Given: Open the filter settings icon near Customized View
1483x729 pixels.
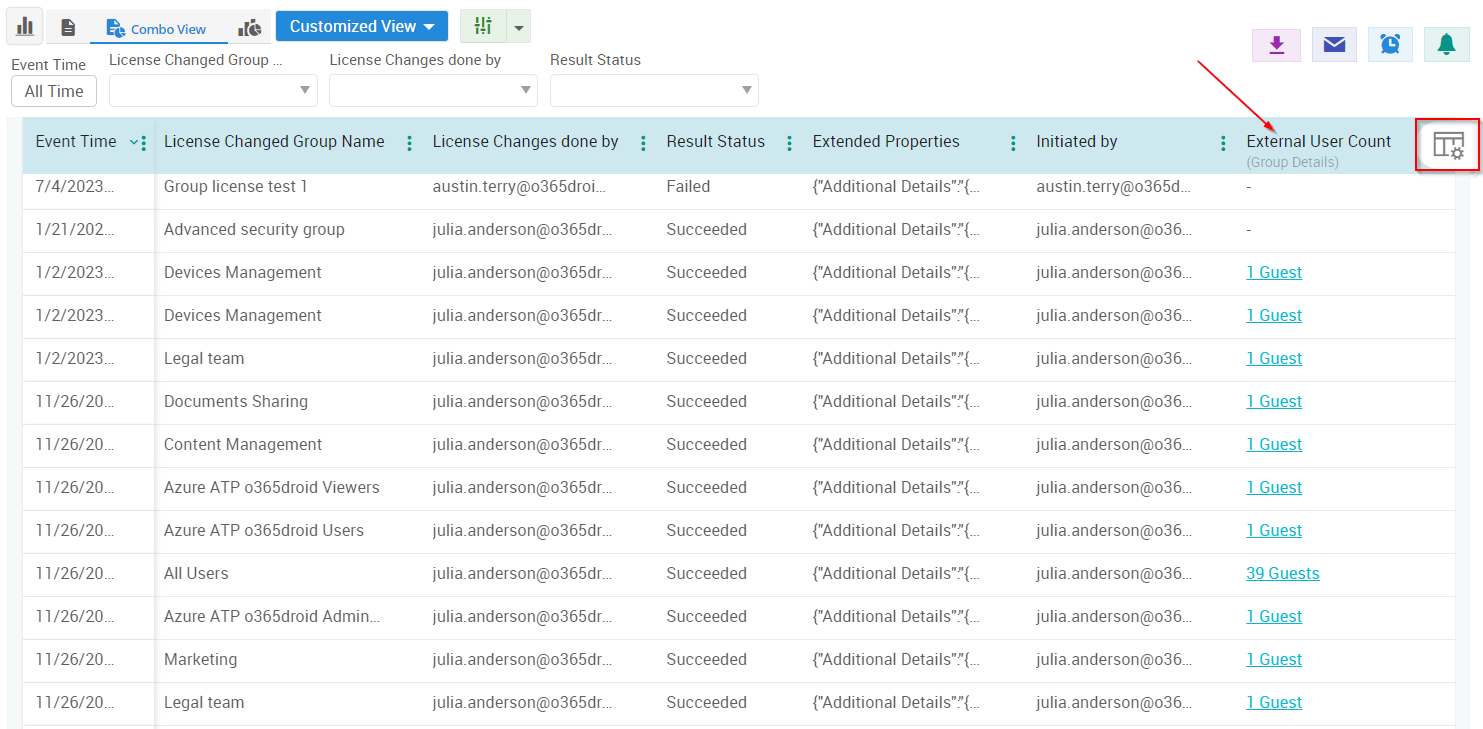Looking at the screenshot, I should [484, 25].
